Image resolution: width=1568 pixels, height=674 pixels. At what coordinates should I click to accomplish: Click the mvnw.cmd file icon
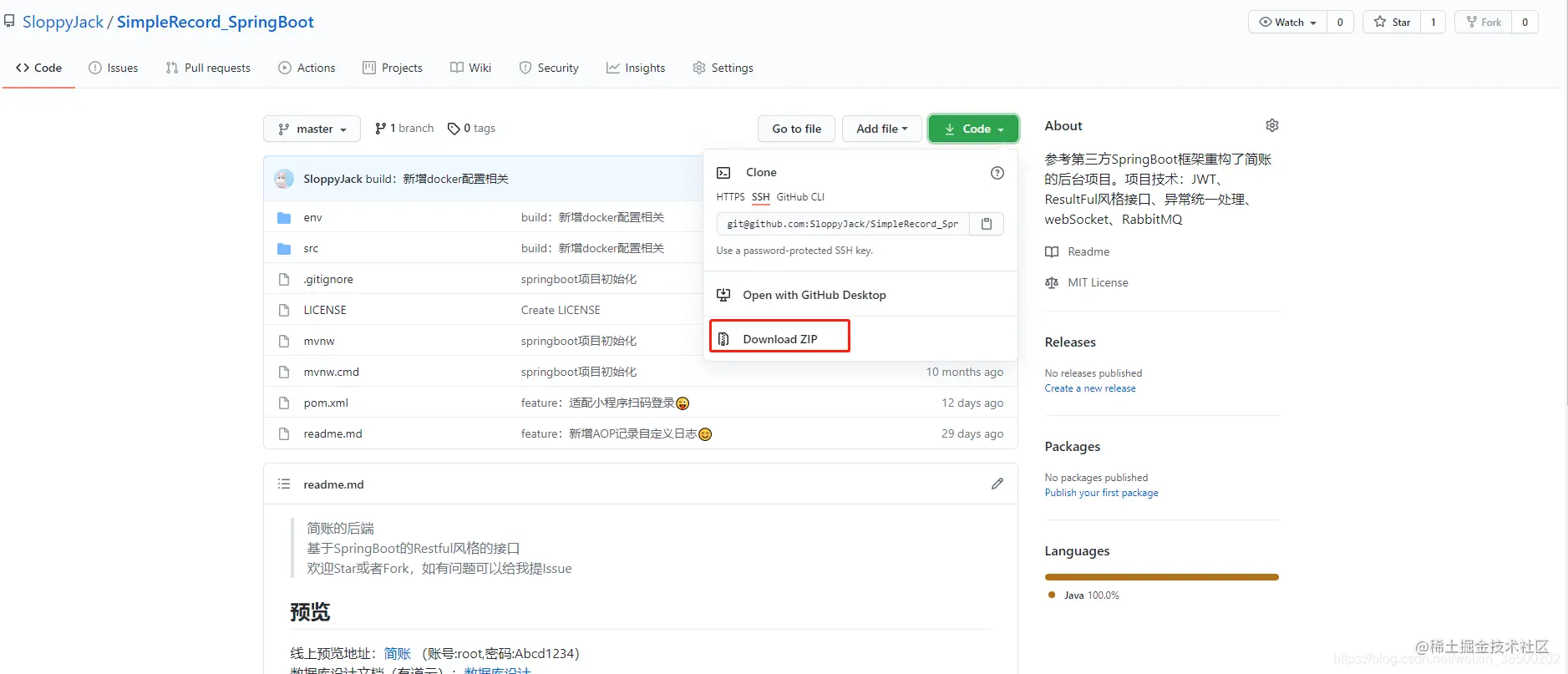[284, 372]
